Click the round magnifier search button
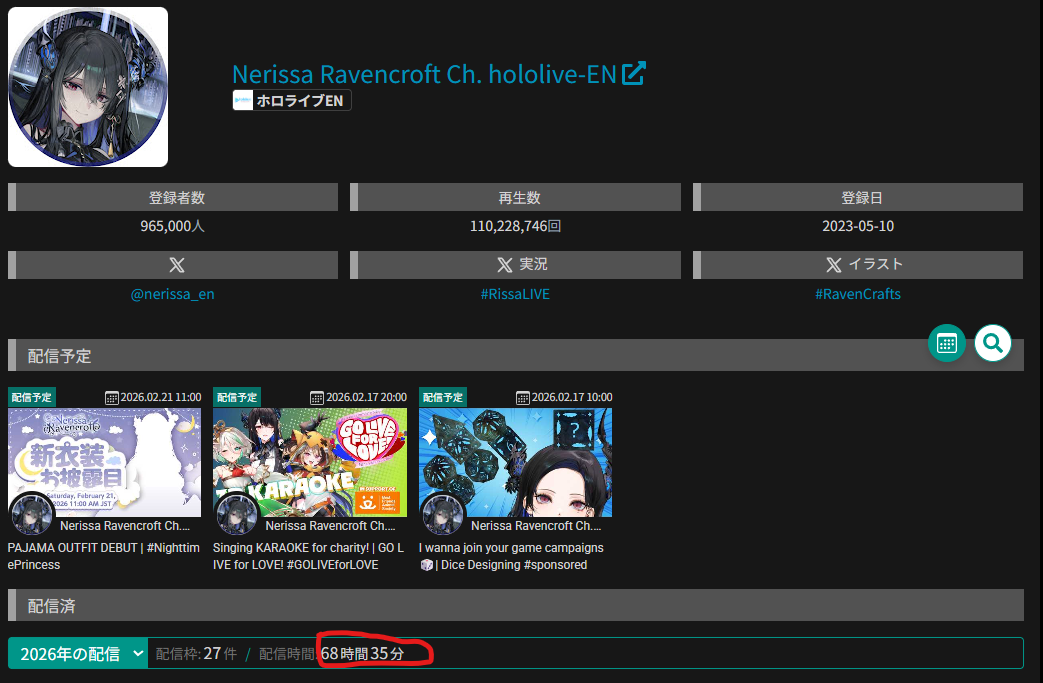Viewport: 1043px width, 683px height. pyautogui.click(x=992, y=343)
